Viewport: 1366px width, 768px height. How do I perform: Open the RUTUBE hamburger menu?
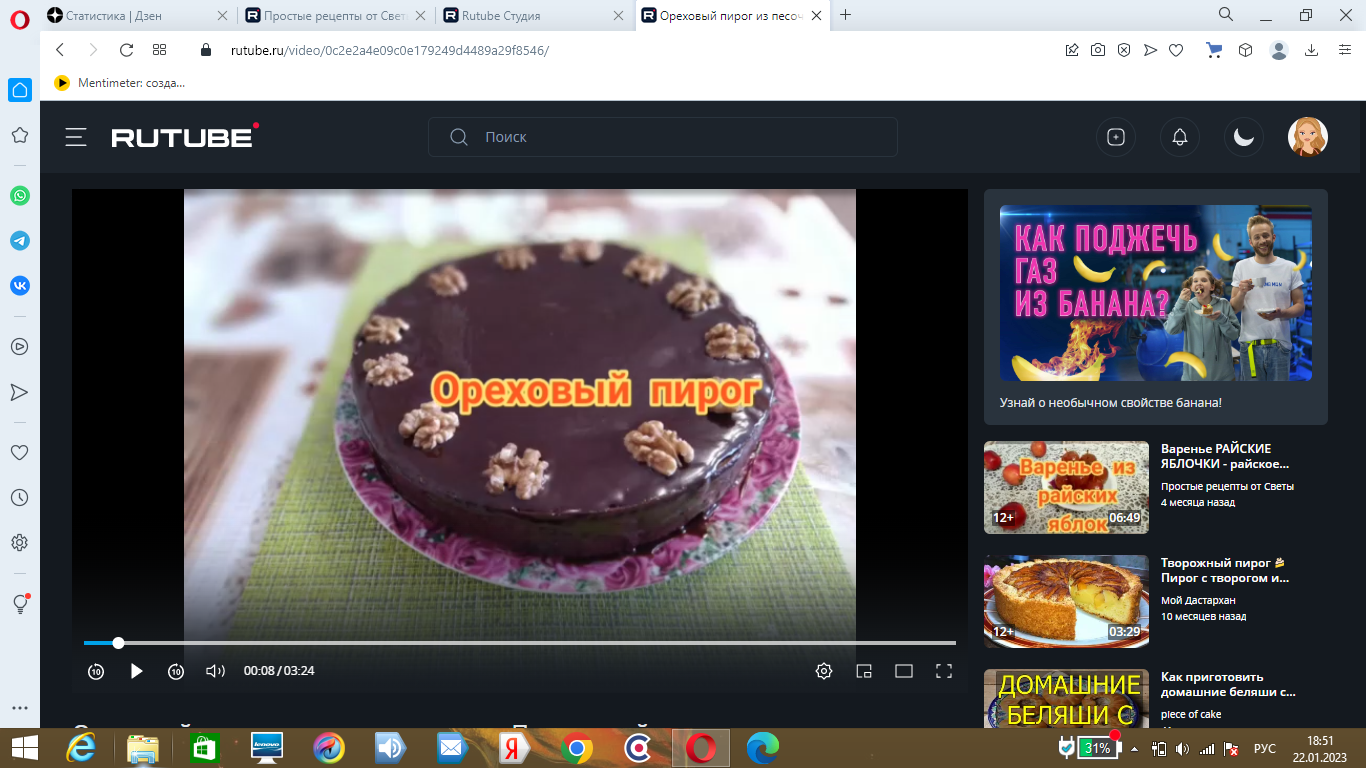76,137
